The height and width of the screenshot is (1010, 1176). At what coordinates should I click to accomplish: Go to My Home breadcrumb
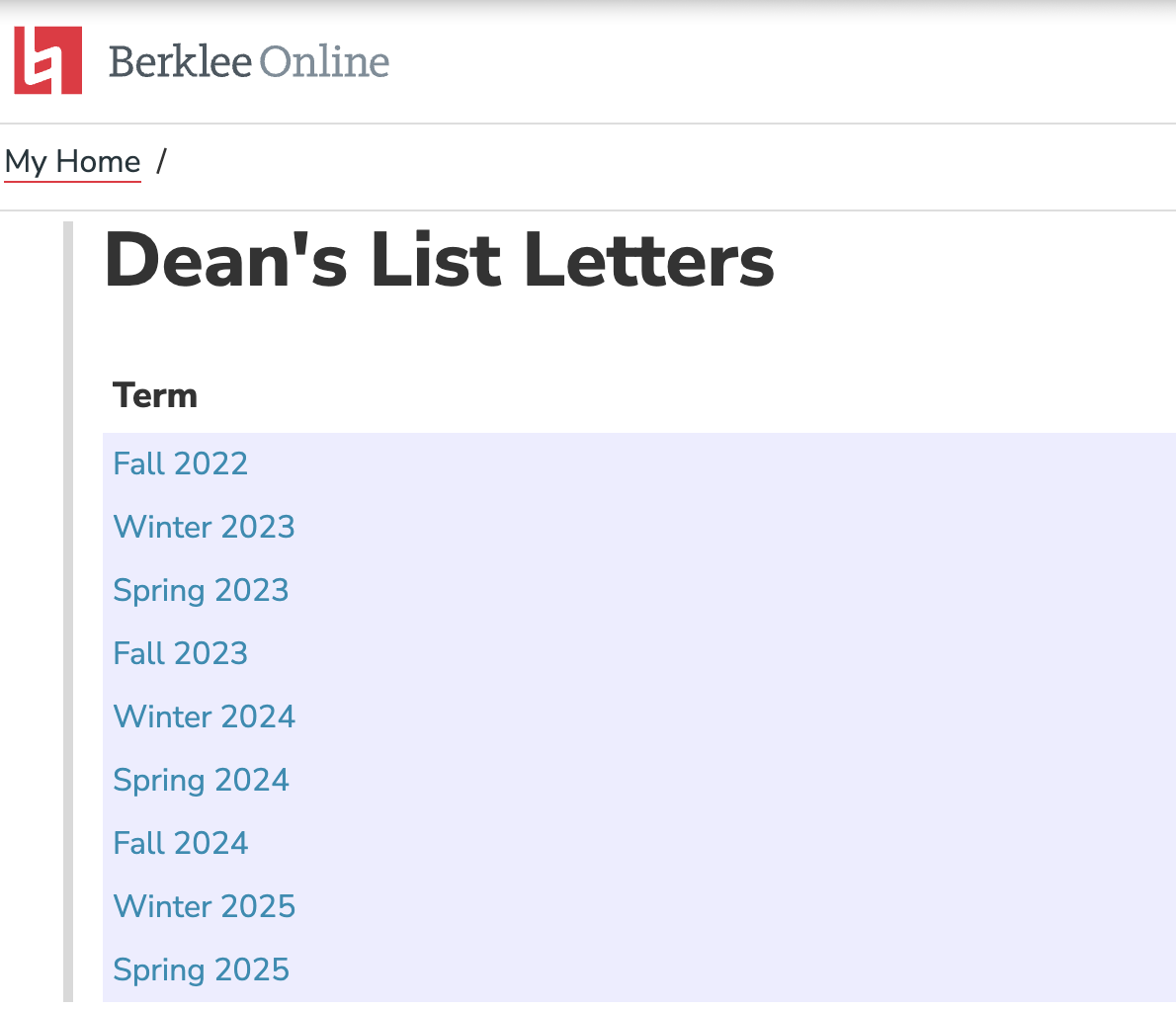pos(72,161)
